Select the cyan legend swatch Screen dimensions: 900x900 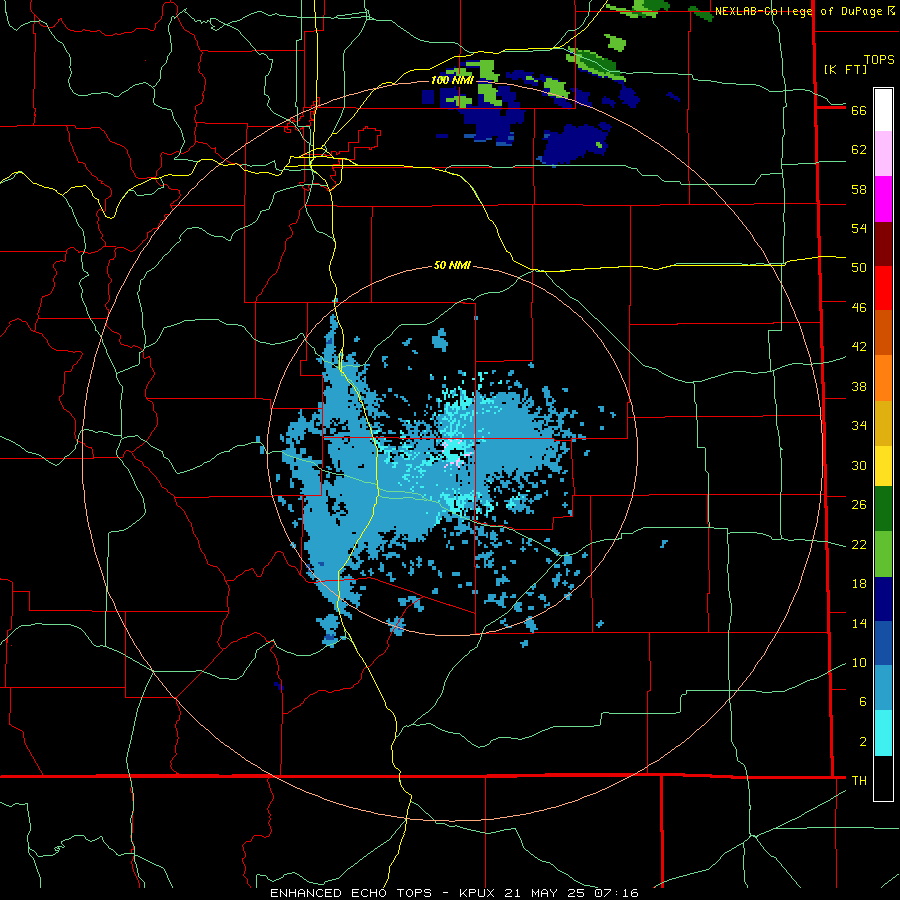click(x=883, y=733)
